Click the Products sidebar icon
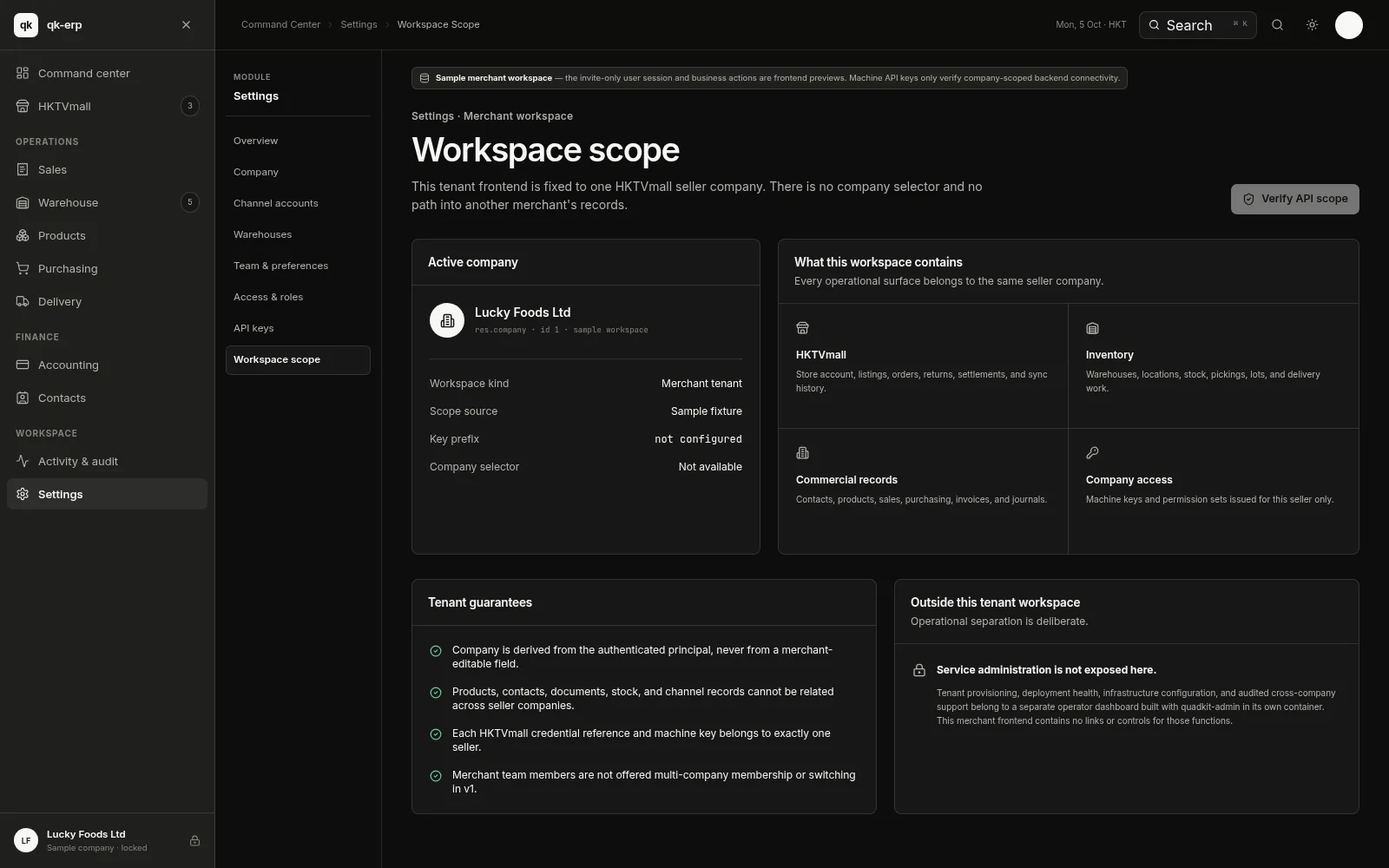 pyautogui.click(x=23, y=235)
